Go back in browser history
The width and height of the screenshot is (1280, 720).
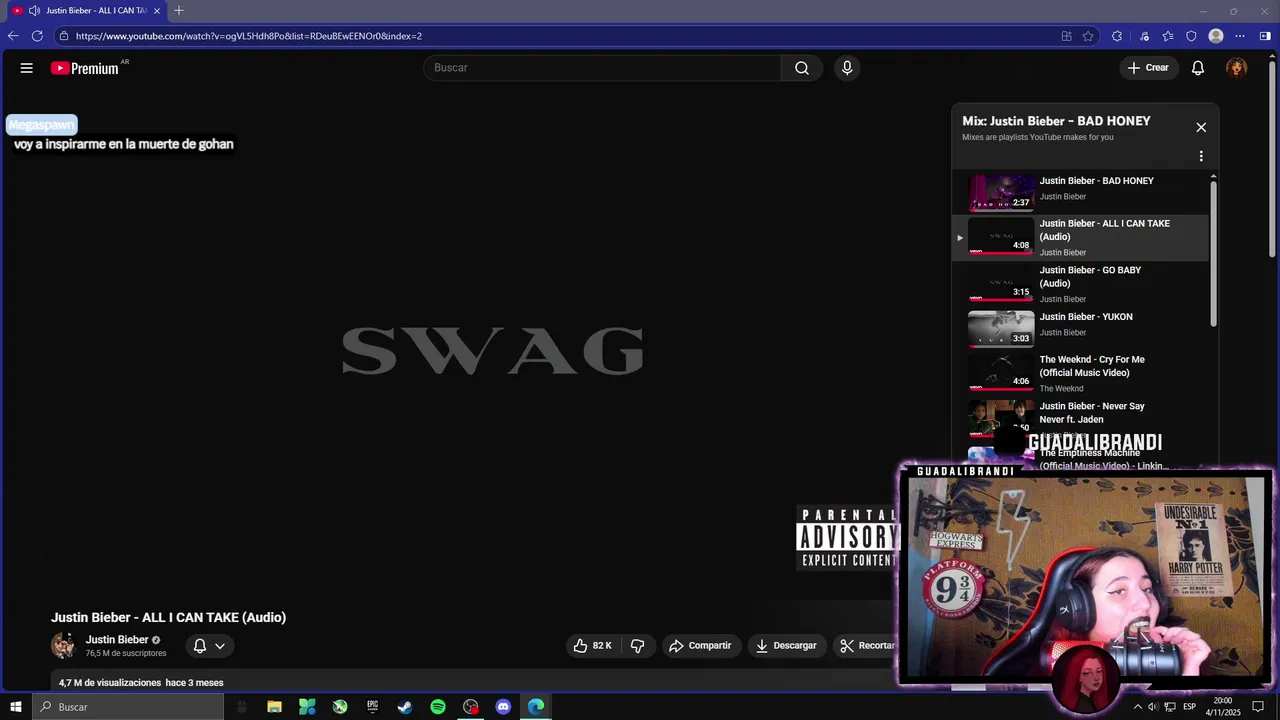13,36
